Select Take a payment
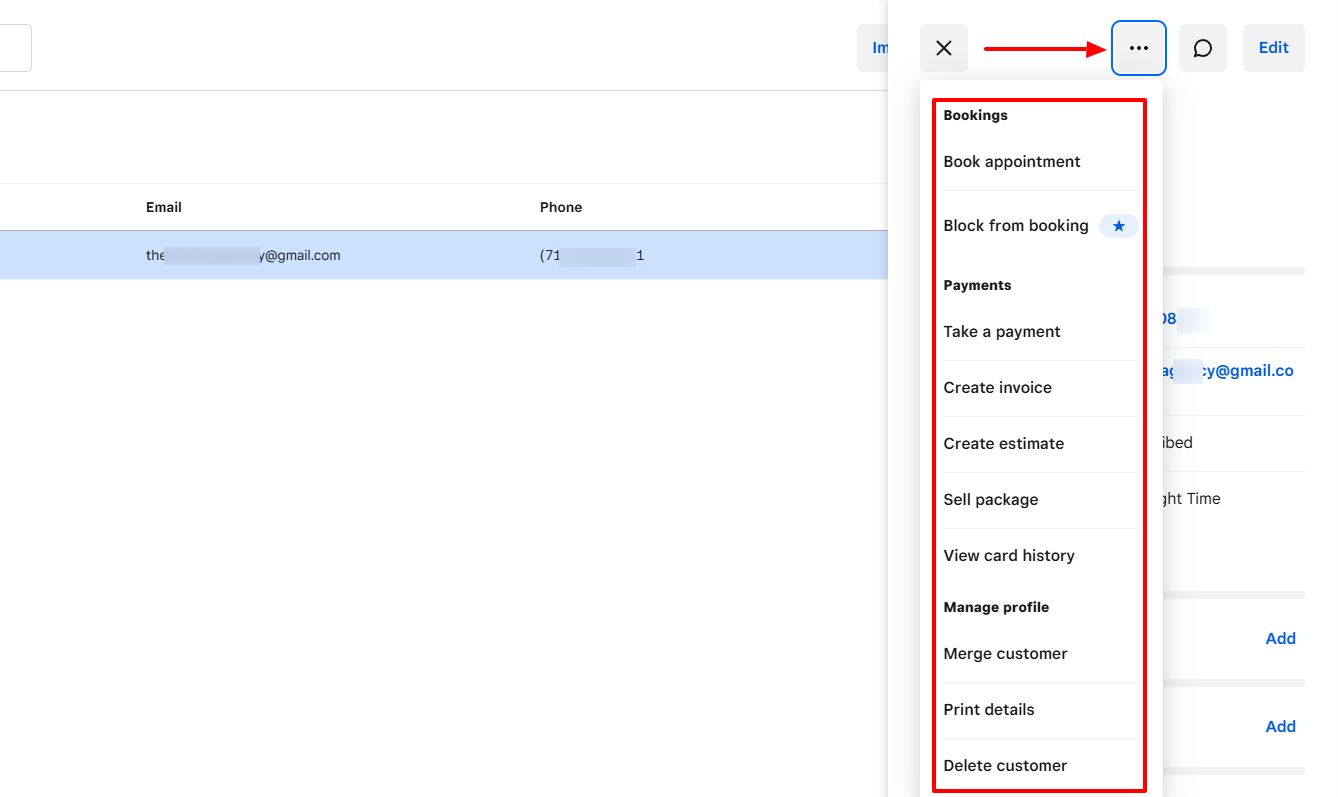1338x797 pixels. point(1001,331)
